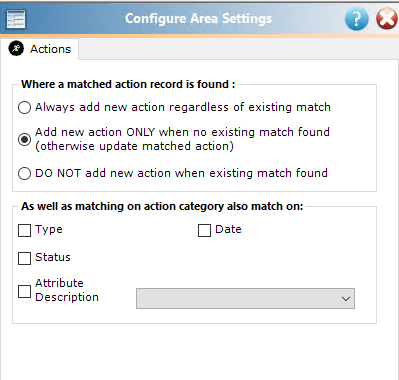Click the running figure icon on Actions tab
The width and height of the screenshot is (399, 380).
click(16, 49)
